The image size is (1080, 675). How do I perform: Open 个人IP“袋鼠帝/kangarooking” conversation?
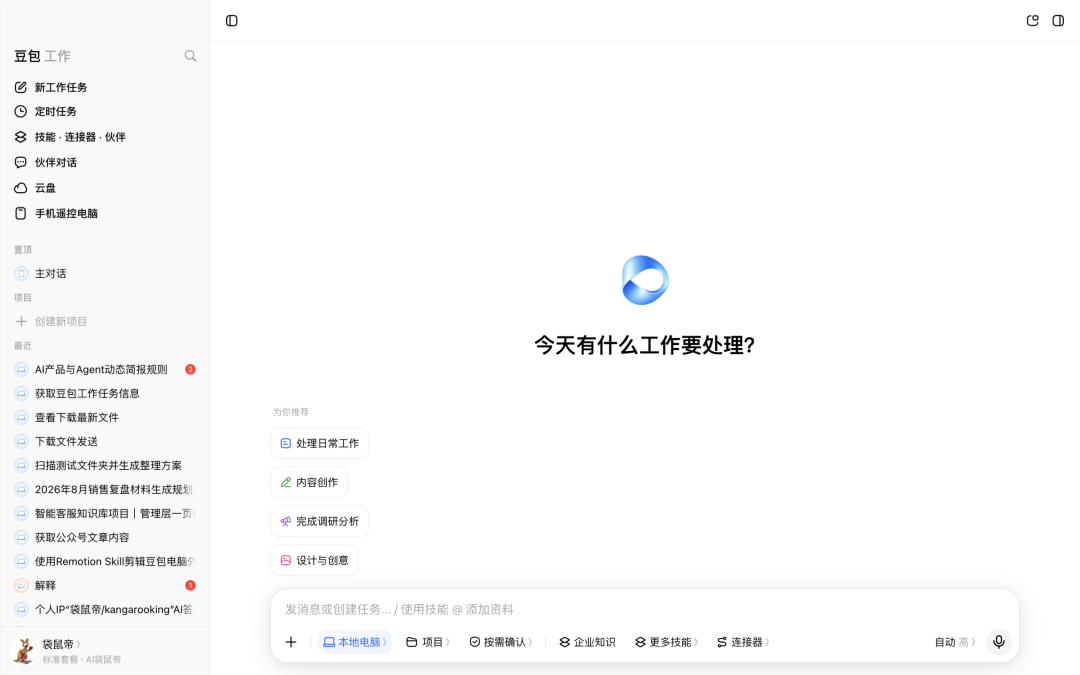point(105,610)
